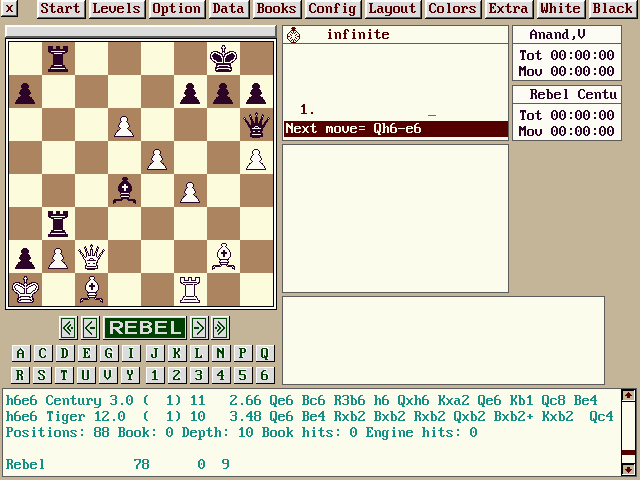640x480 pixels.
Task: Select the white pawn on h5
Action: point(256,158)
